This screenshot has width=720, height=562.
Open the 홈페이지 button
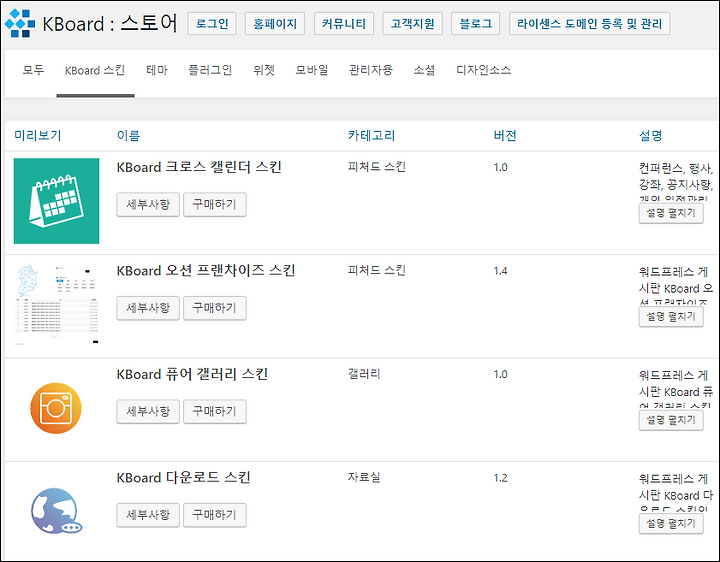[275, 23]
